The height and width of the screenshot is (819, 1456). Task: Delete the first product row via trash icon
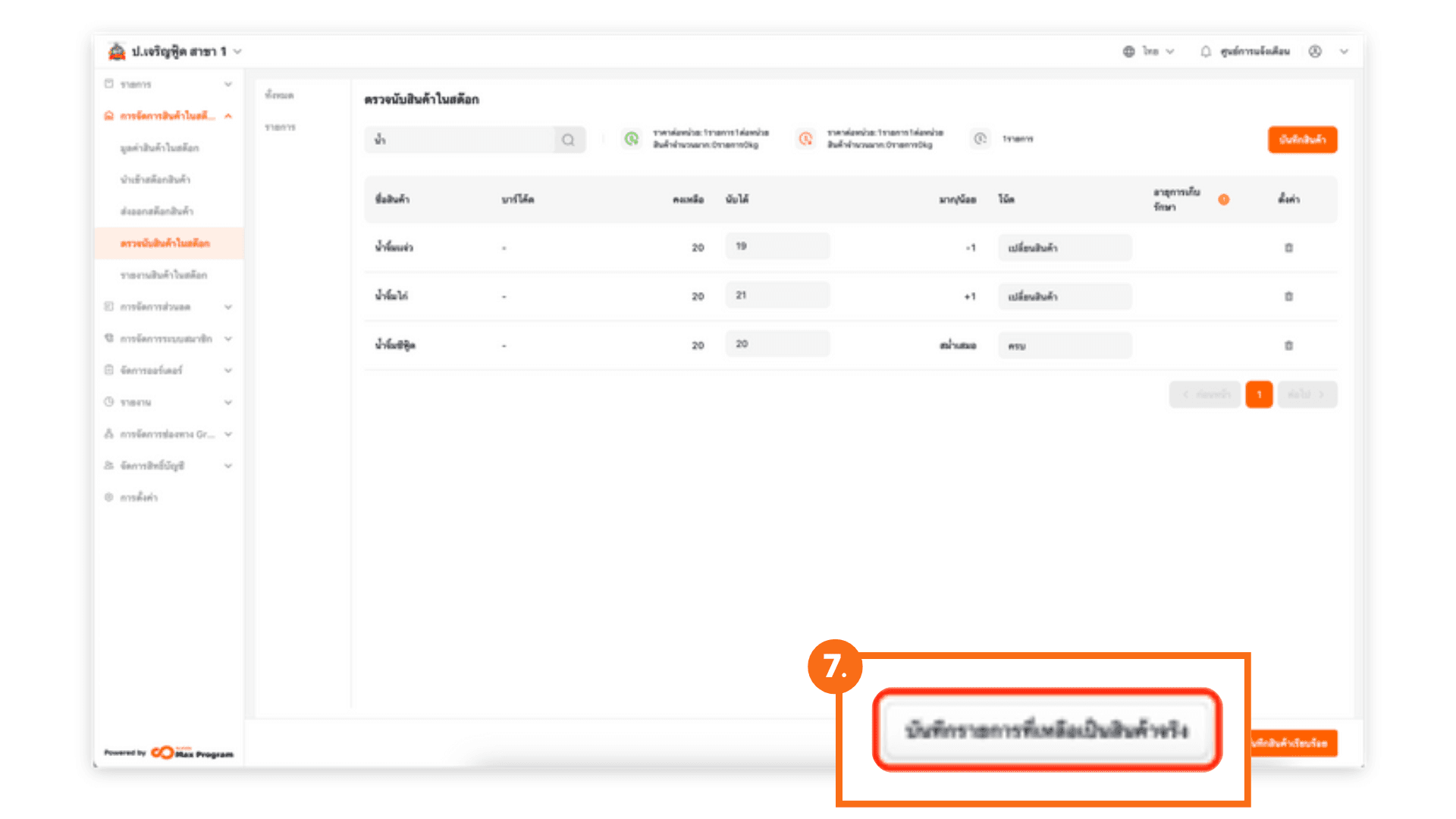(1288, 248)
